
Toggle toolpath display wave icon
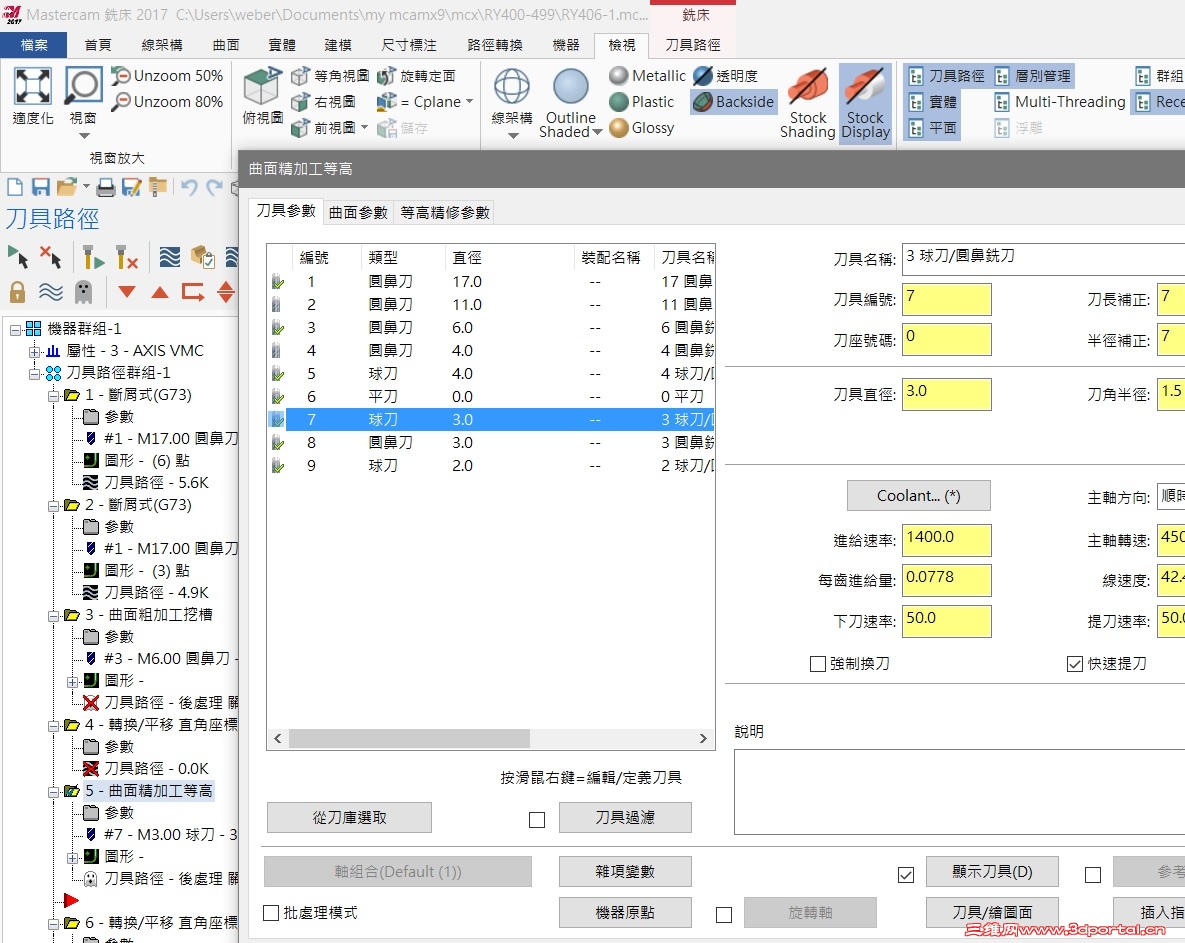click(51, 292)
